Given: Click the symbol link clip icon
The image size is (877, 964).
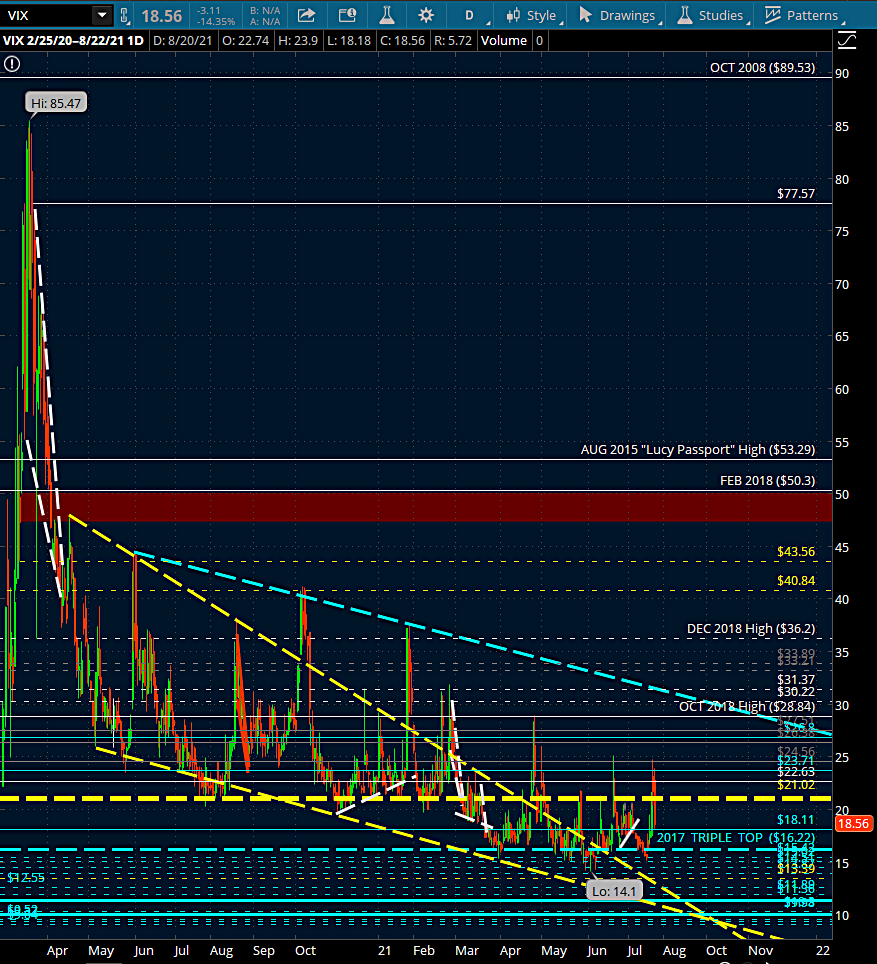Looking at the screenshot, I should click(x=123, y=15).
